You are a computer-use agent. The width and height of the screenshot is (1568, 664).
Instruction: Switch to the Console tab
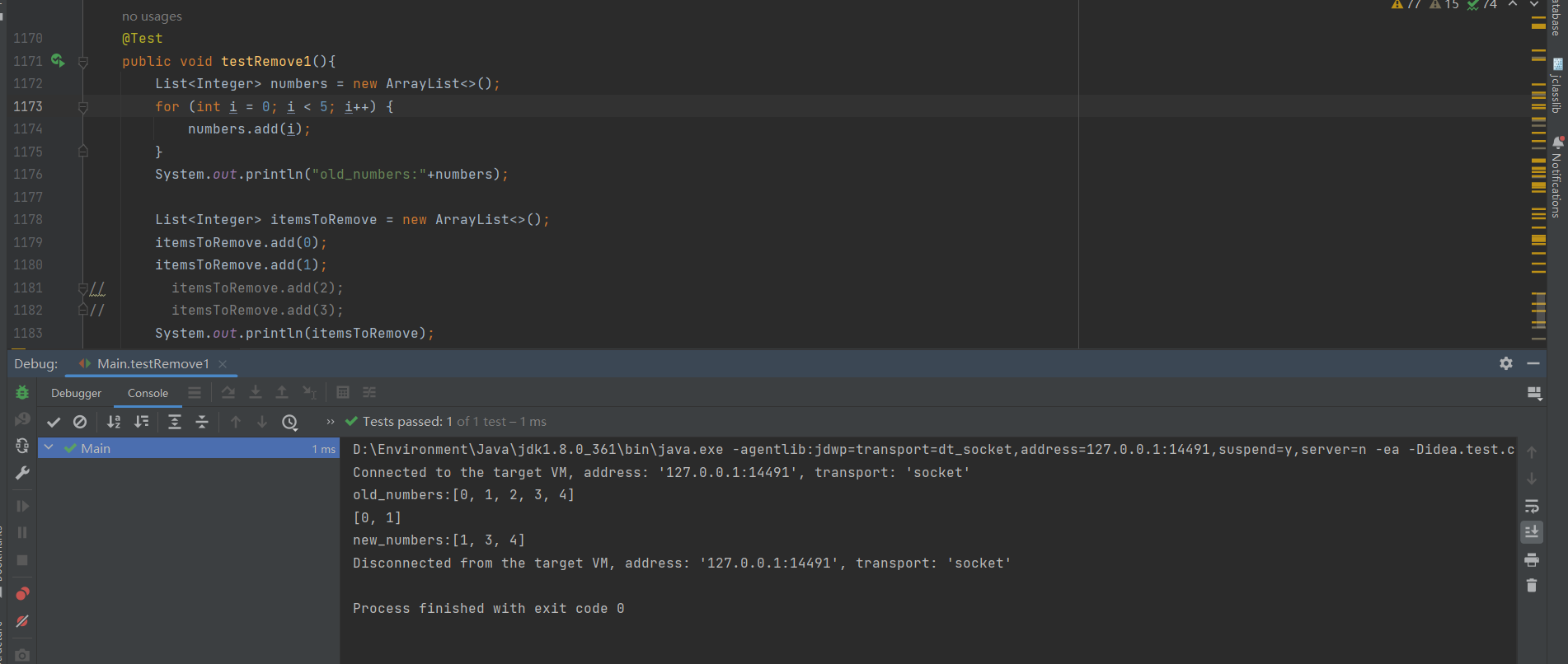pos(148,393)
